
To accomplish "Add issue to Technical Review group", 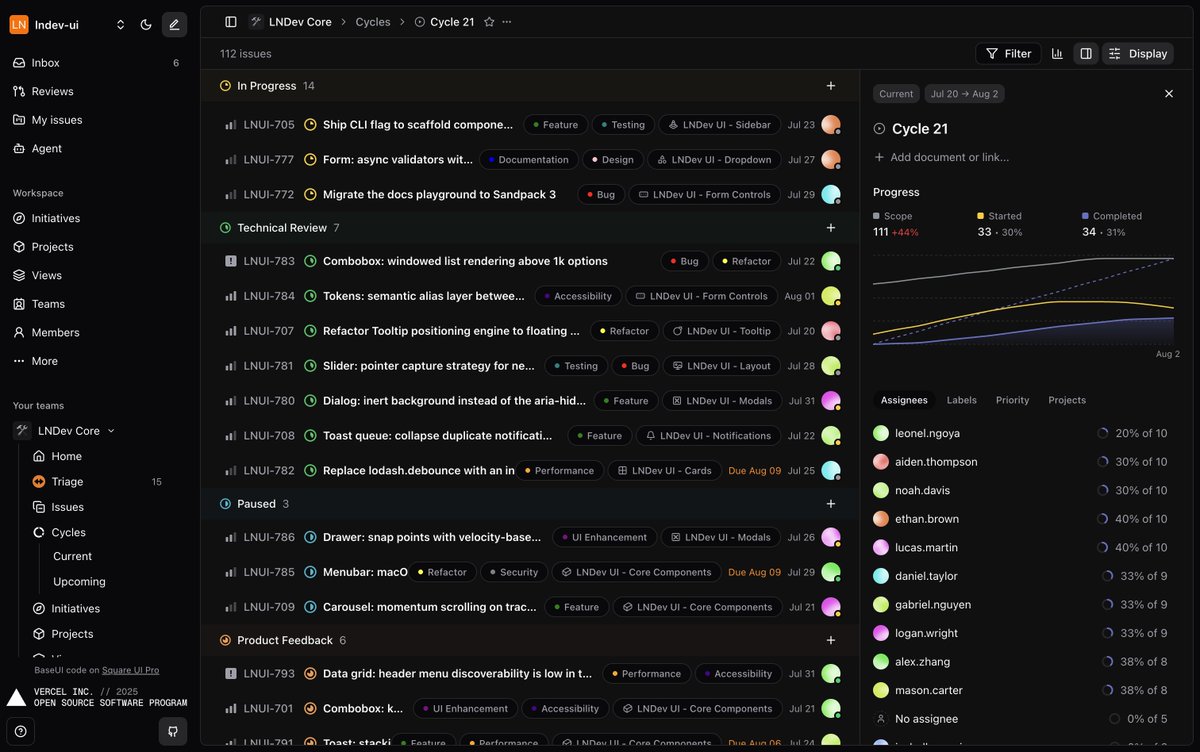I will tap(831, 228).
